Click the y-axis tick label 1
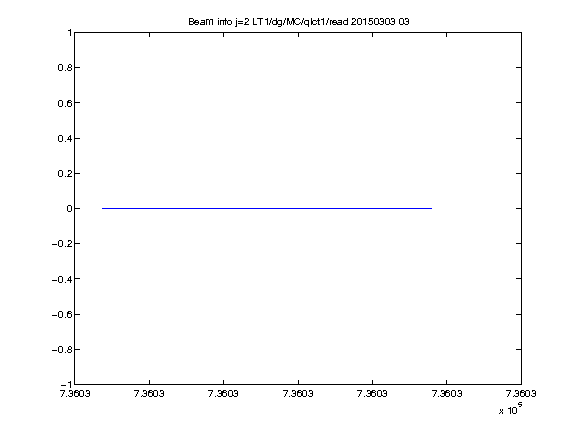576x432 pixels. (x=69, y=33)
